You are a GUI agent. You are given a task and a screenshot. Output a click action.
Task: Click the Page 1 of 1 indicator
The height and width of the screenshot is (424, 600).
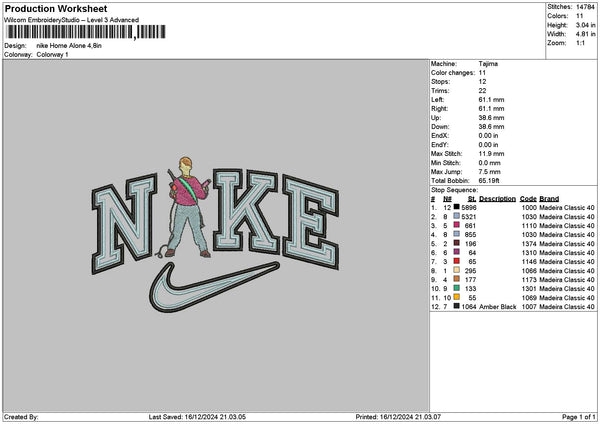(x=579, y=417)
